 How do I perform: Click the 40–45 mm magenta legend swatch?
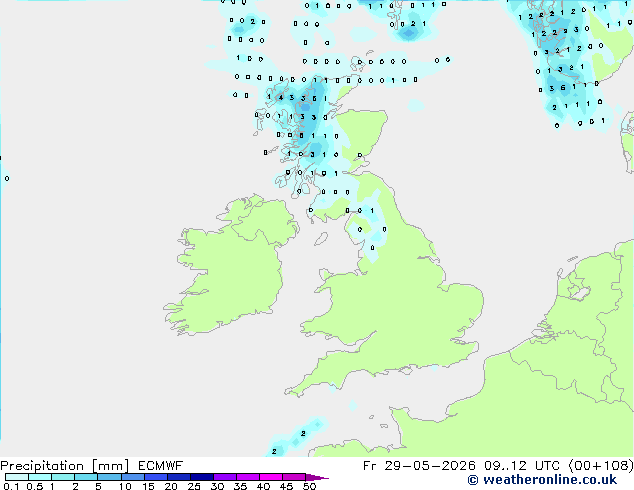pyautogui.click(x=271, y=477)
